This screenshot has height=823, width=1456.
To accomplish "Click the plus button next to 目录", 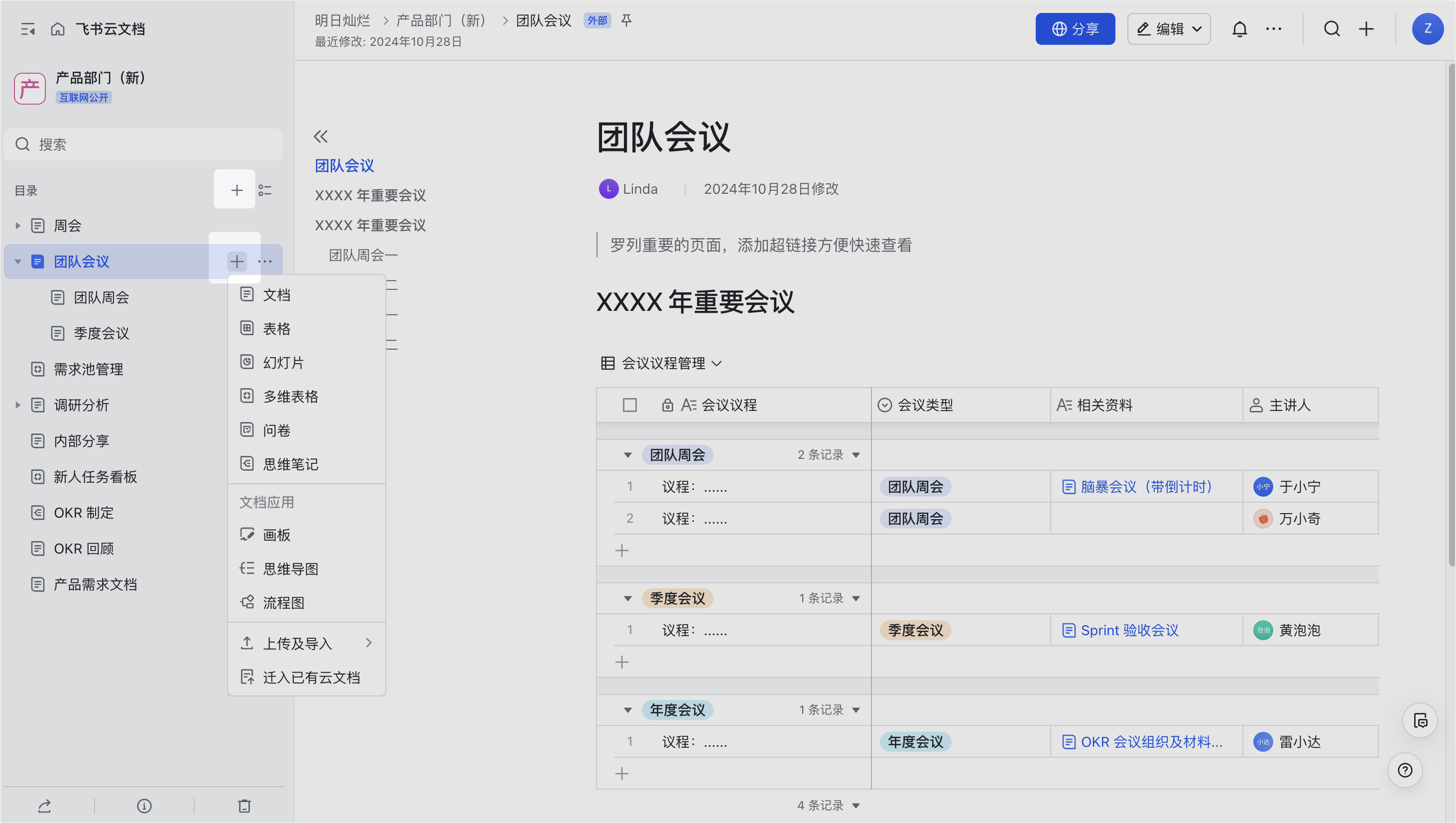I will coord(236,191).
